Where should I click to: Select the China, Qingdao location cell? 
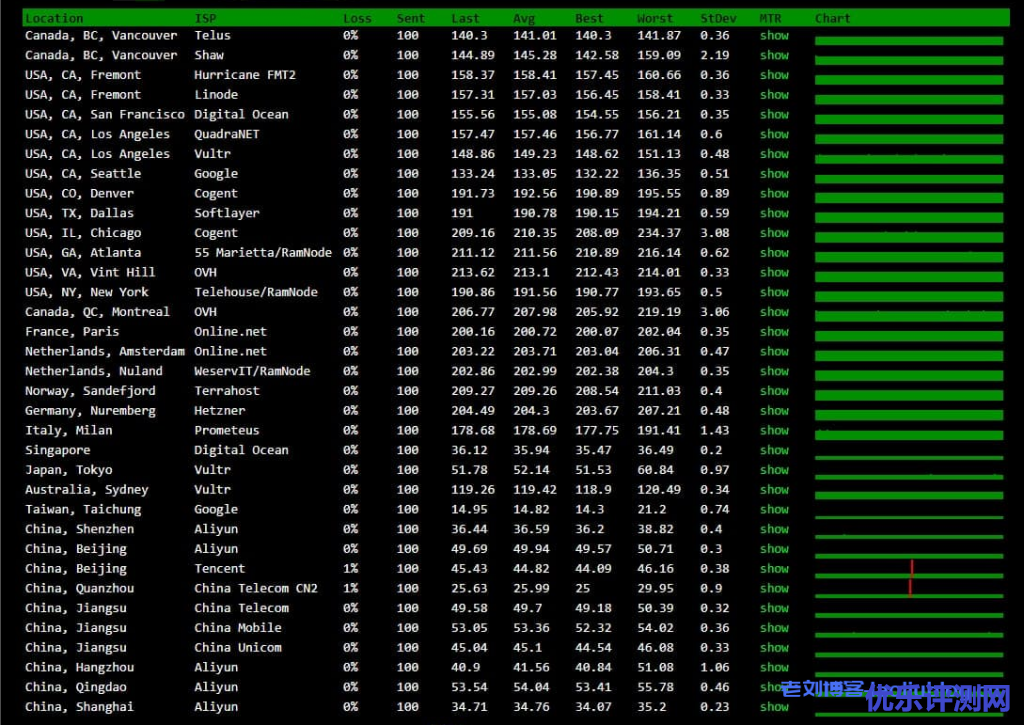76,687
